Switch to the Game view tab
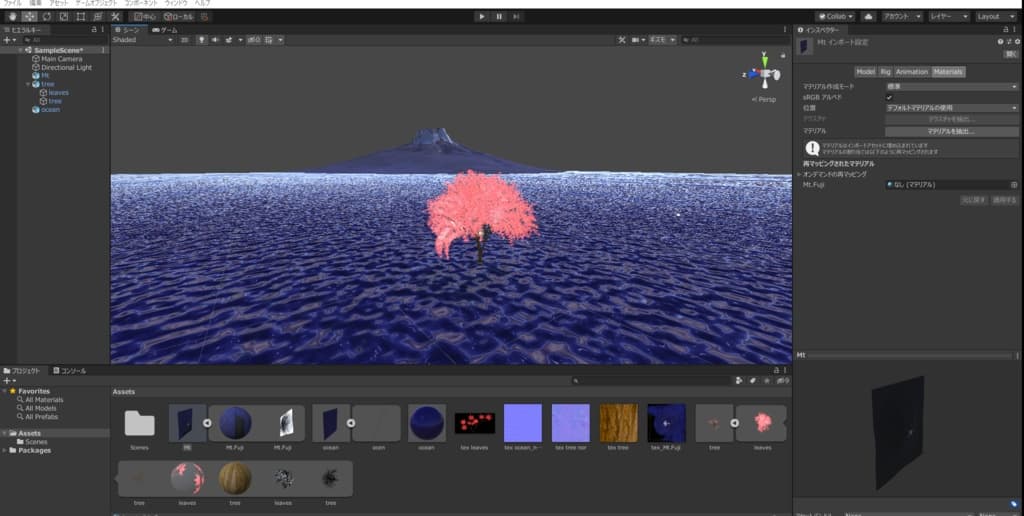Screen dimensions: 1024x516 (x=165, y=31)
